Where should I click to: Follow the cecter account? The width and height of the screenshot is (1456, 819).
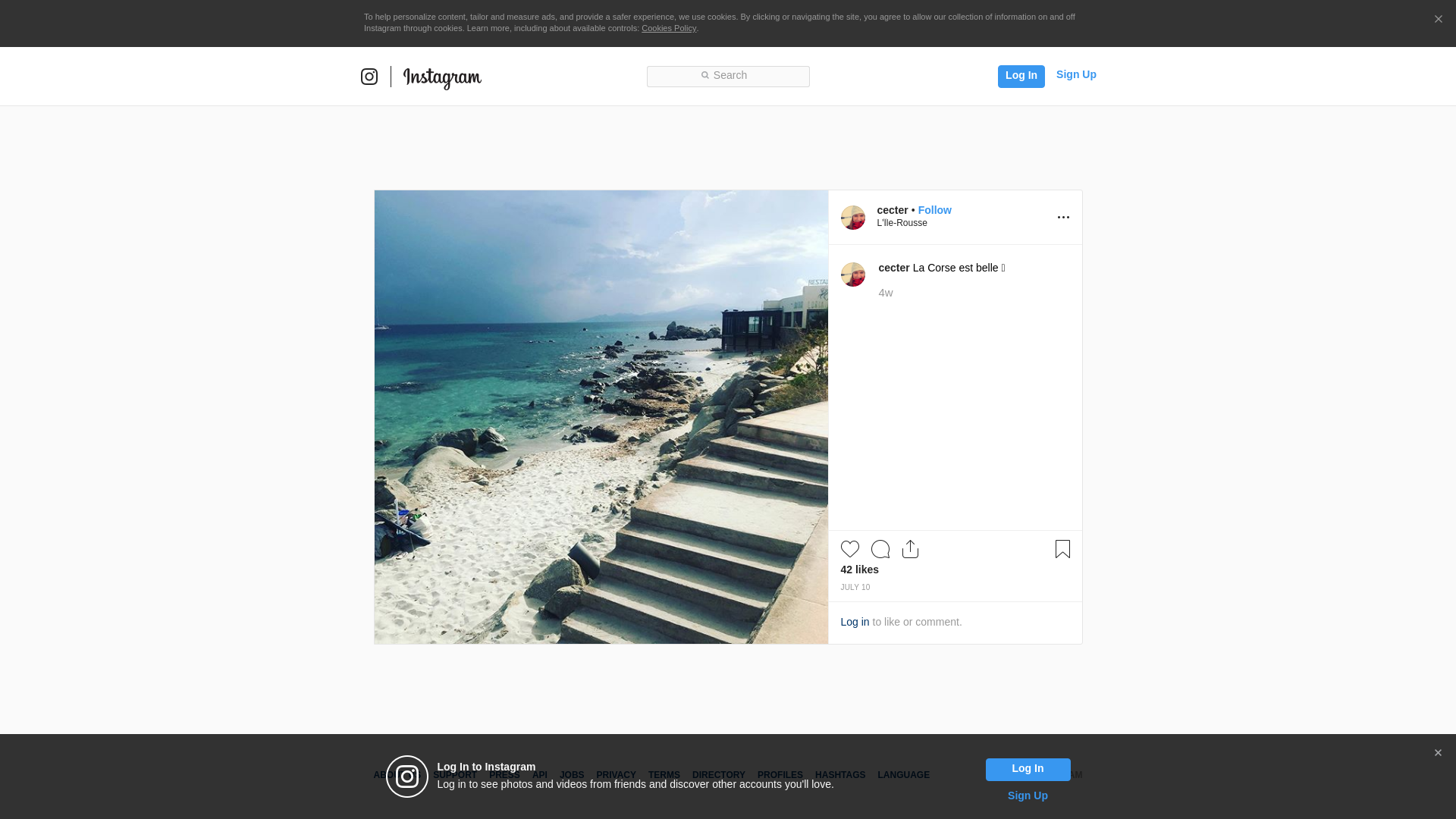click(x=934, y=210)
